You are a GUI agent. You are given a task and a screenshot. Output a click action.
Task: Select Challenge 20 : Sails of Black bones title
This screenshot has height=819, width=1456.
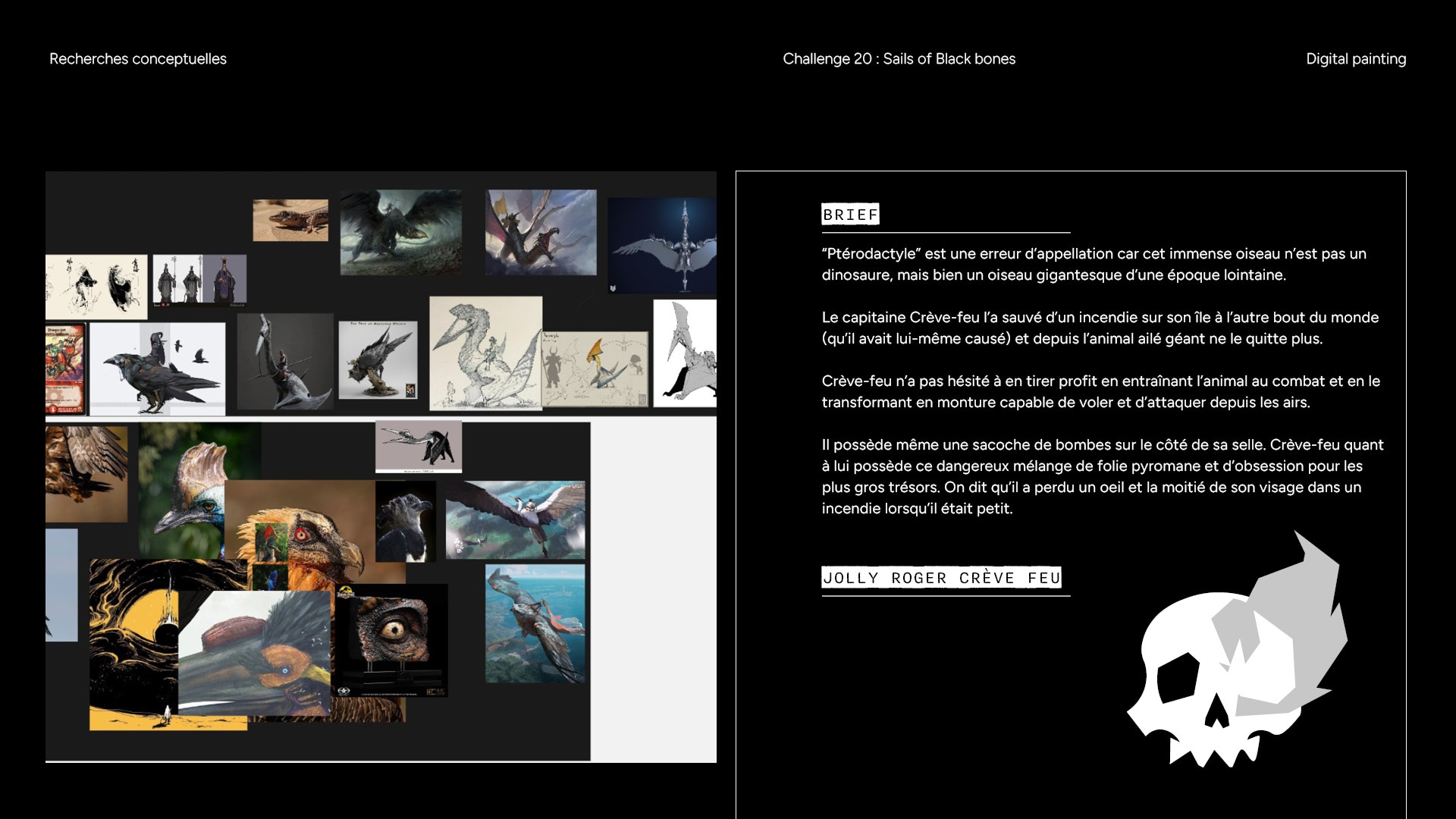(899, 59)
